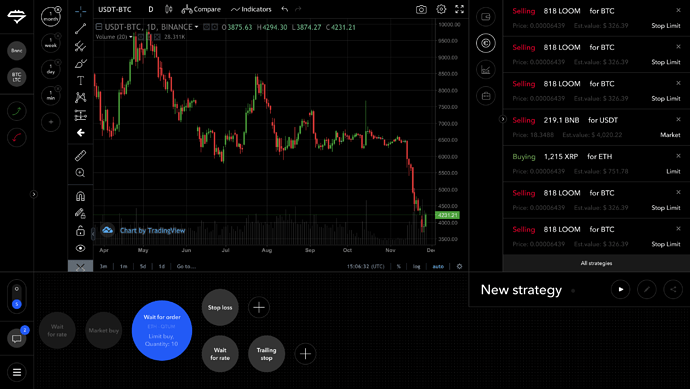Add node after Stop loss
Screen dimensions: 690x389
(259, 308)
